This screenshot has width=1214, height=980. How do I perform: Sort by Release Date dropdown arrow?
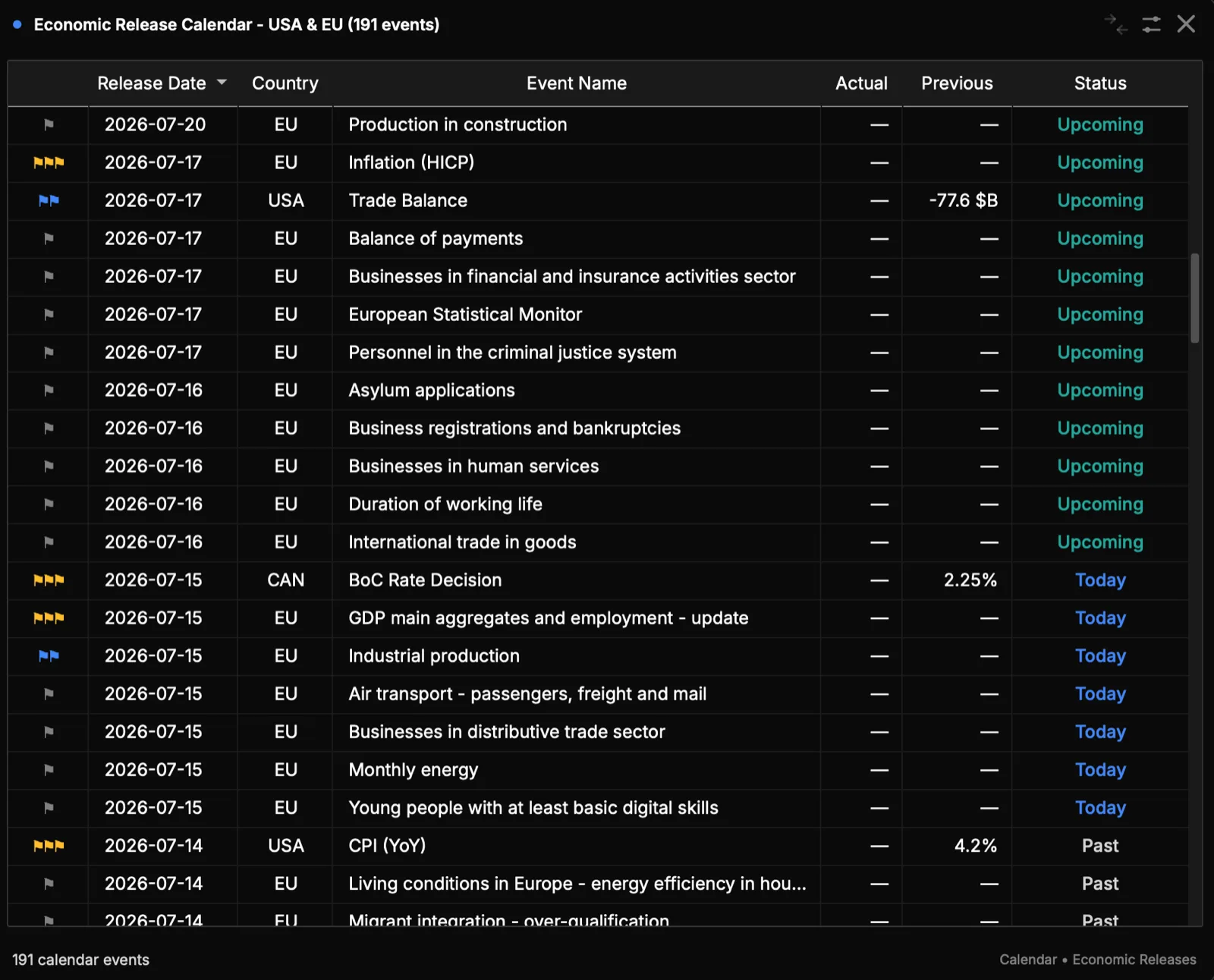pos(222,82)
